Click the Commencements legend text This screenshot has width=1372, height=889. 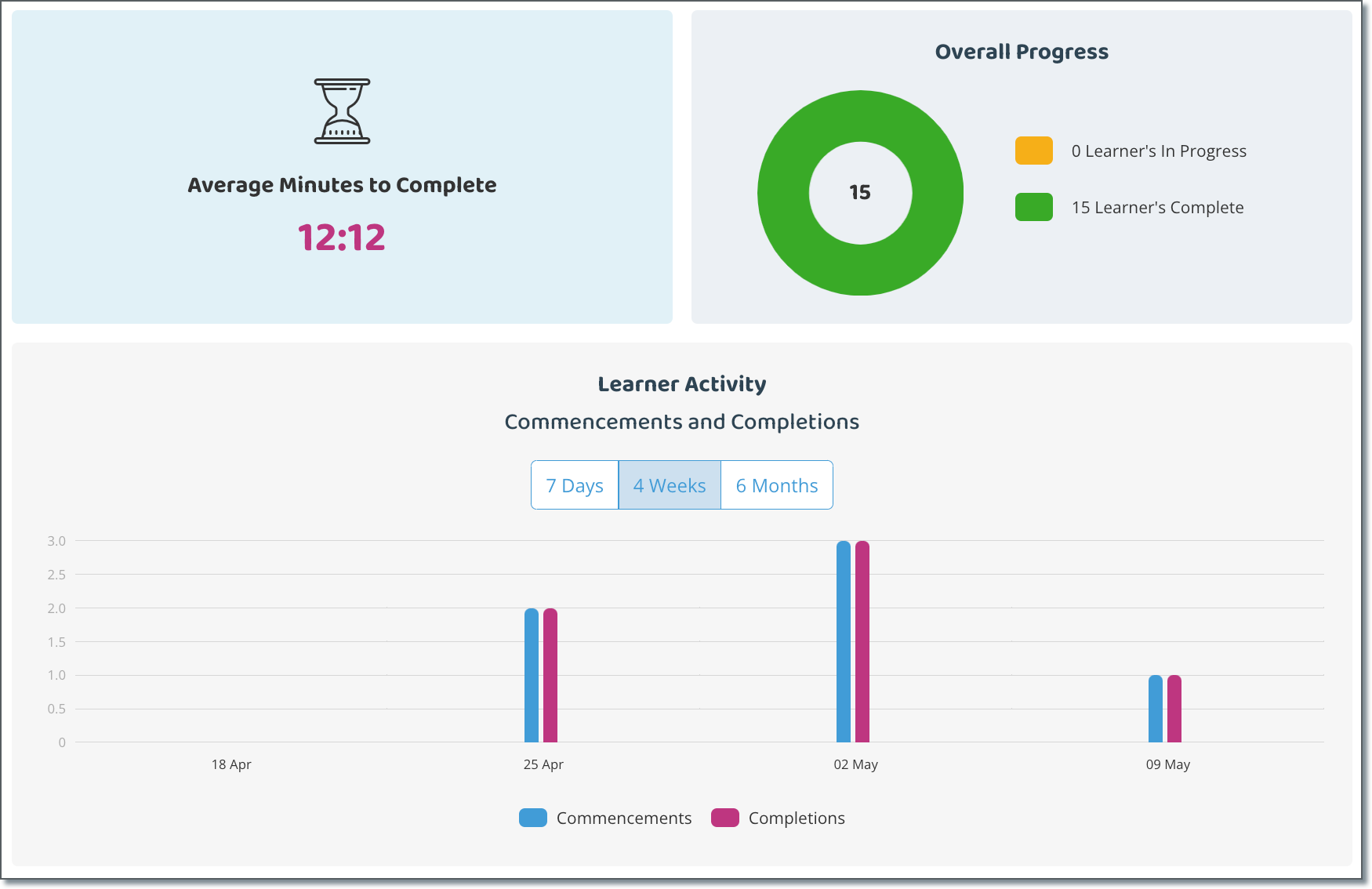pyautogui.click(x=624, y=818)
